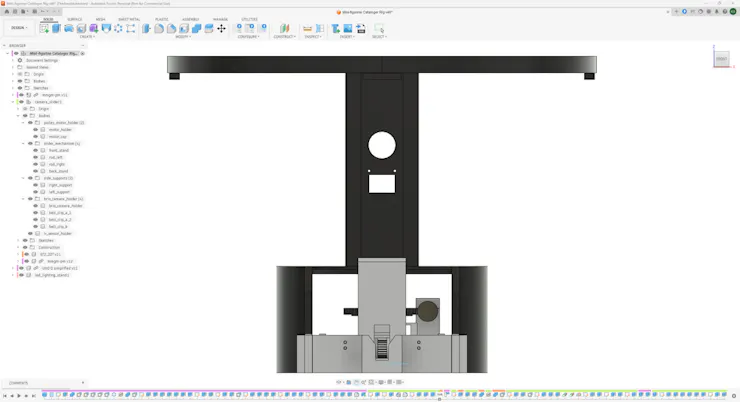Open the CONSTRUCT dropdown menu
The height and width of the screenshot is (402, 740).
click(284, 37)
